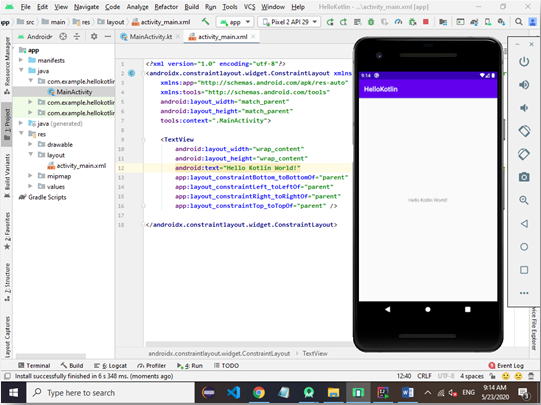This screenshot has width=541, height=405.
Task: Open the Event Log
Action: coord(506,365)
